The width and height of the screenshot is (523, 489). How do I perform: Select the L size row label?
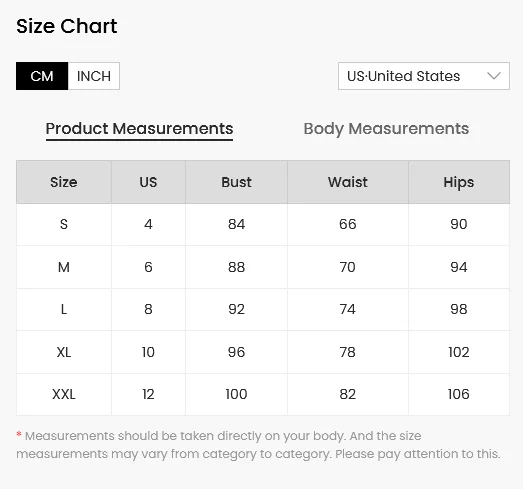click(x=64, y=310)
